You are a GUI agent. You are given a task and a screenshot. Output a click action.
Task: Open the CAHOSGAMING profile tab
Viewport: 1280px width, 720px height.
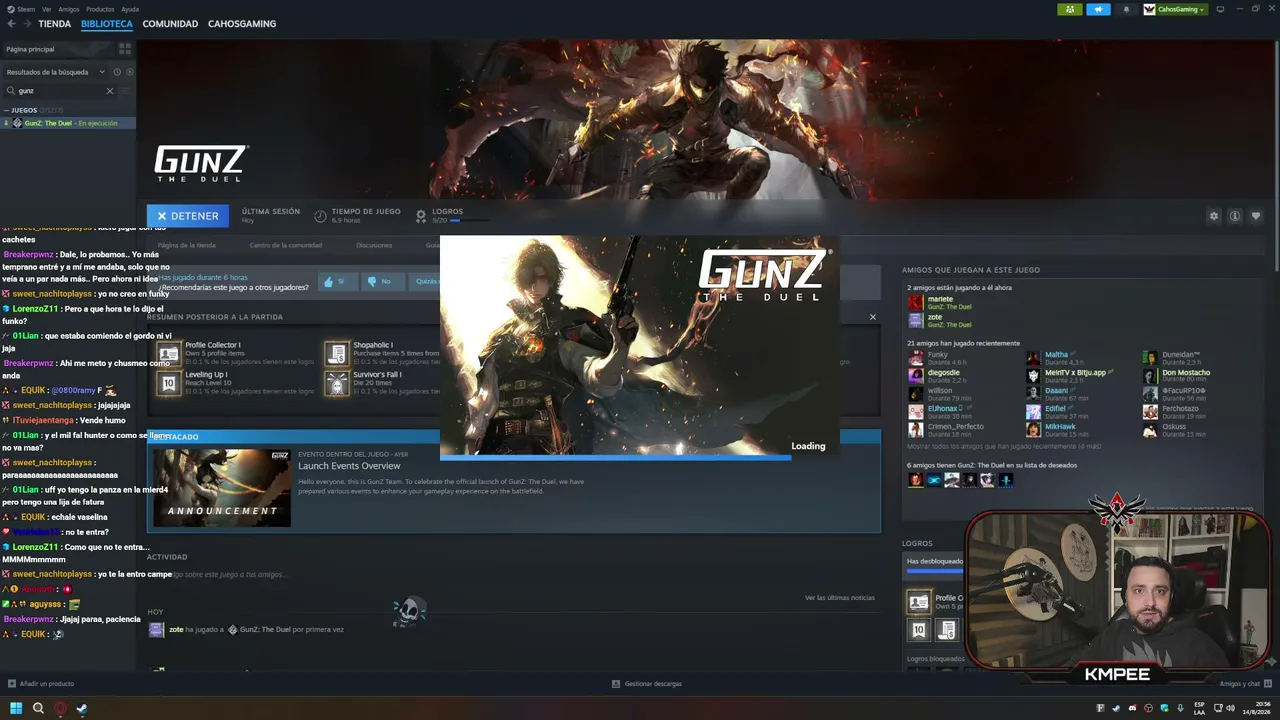pyautogui.click(x=242, y=24)
